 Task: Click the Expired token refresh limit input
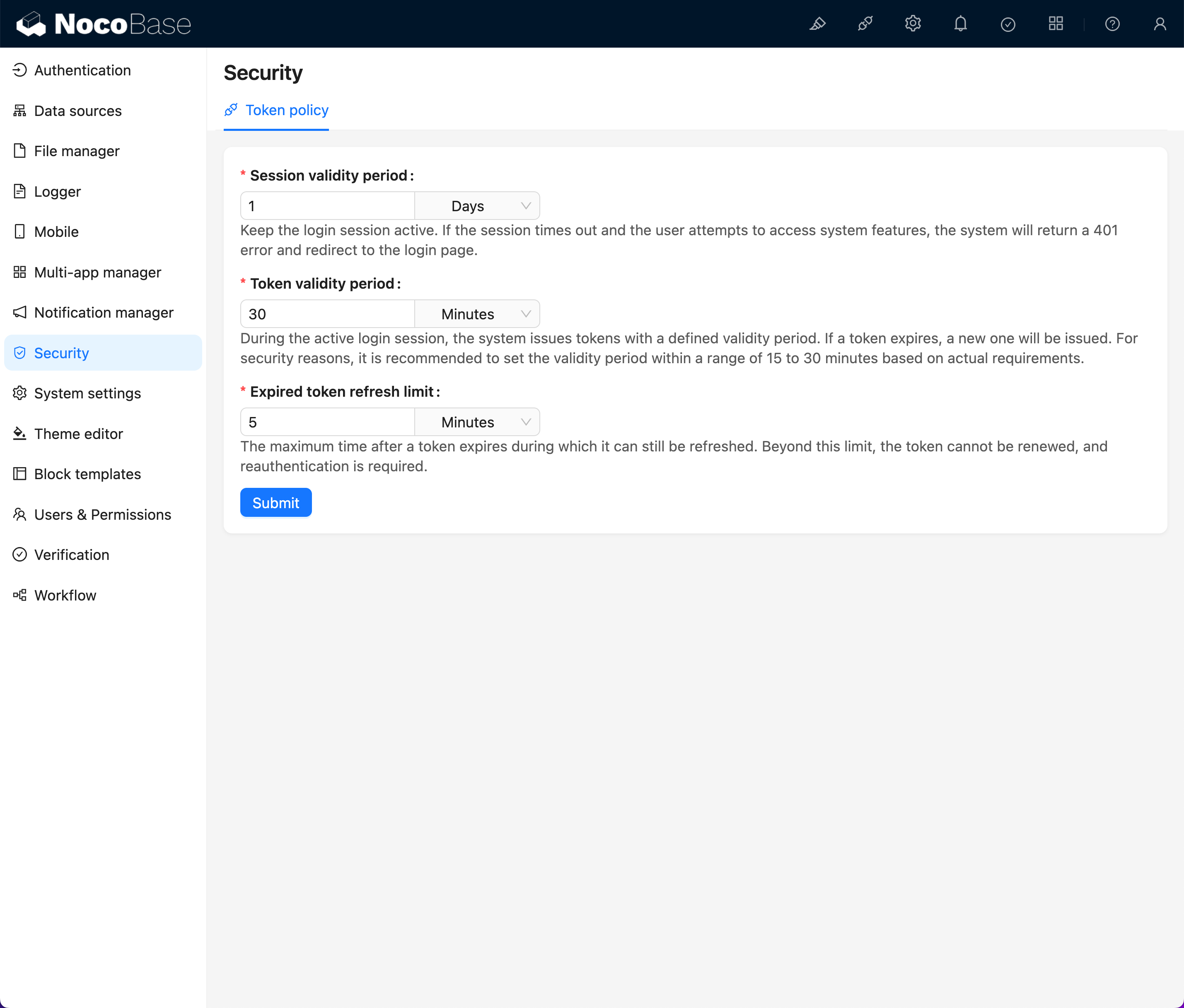click(x=327, y=421)
